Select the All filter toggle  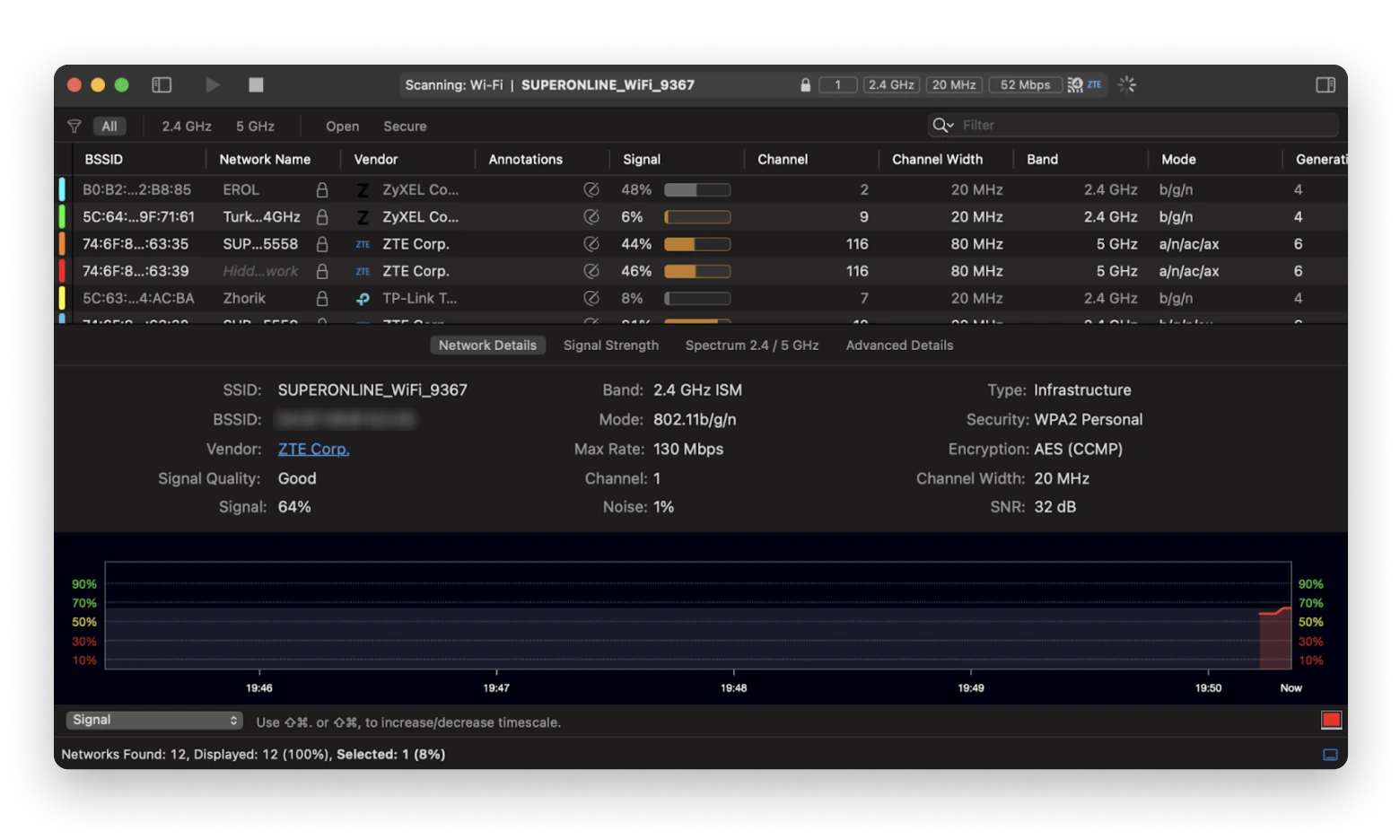click(109, 127)
